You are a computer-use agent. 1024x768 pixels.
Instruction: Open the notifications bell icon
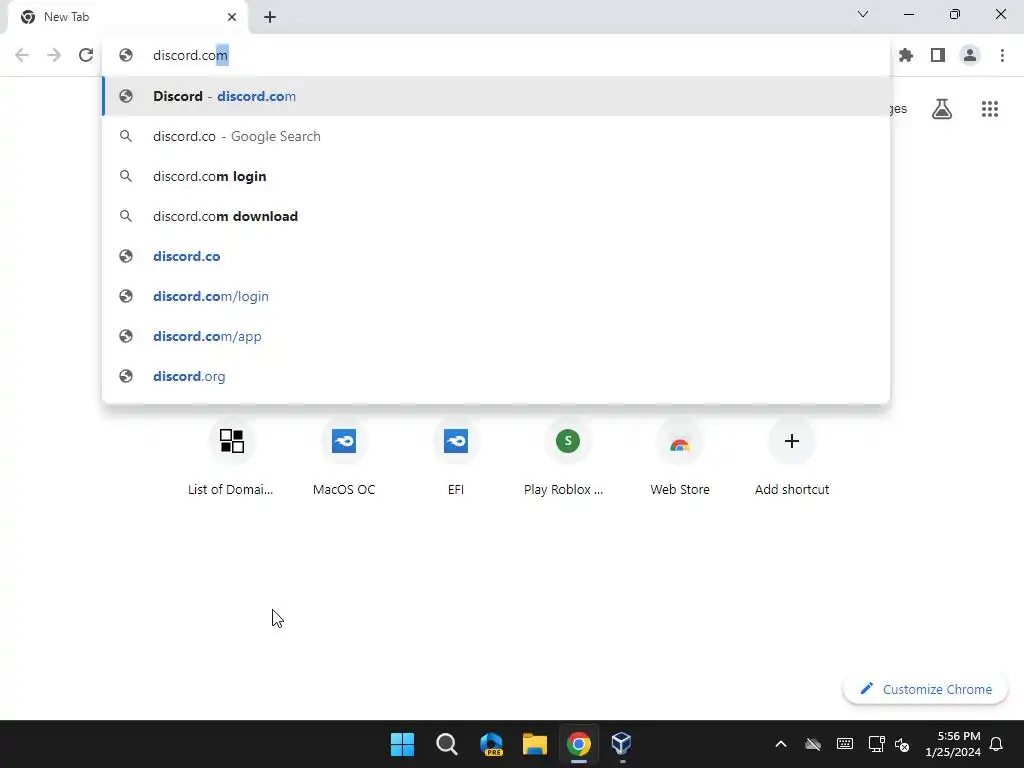[x=996, y=744]
